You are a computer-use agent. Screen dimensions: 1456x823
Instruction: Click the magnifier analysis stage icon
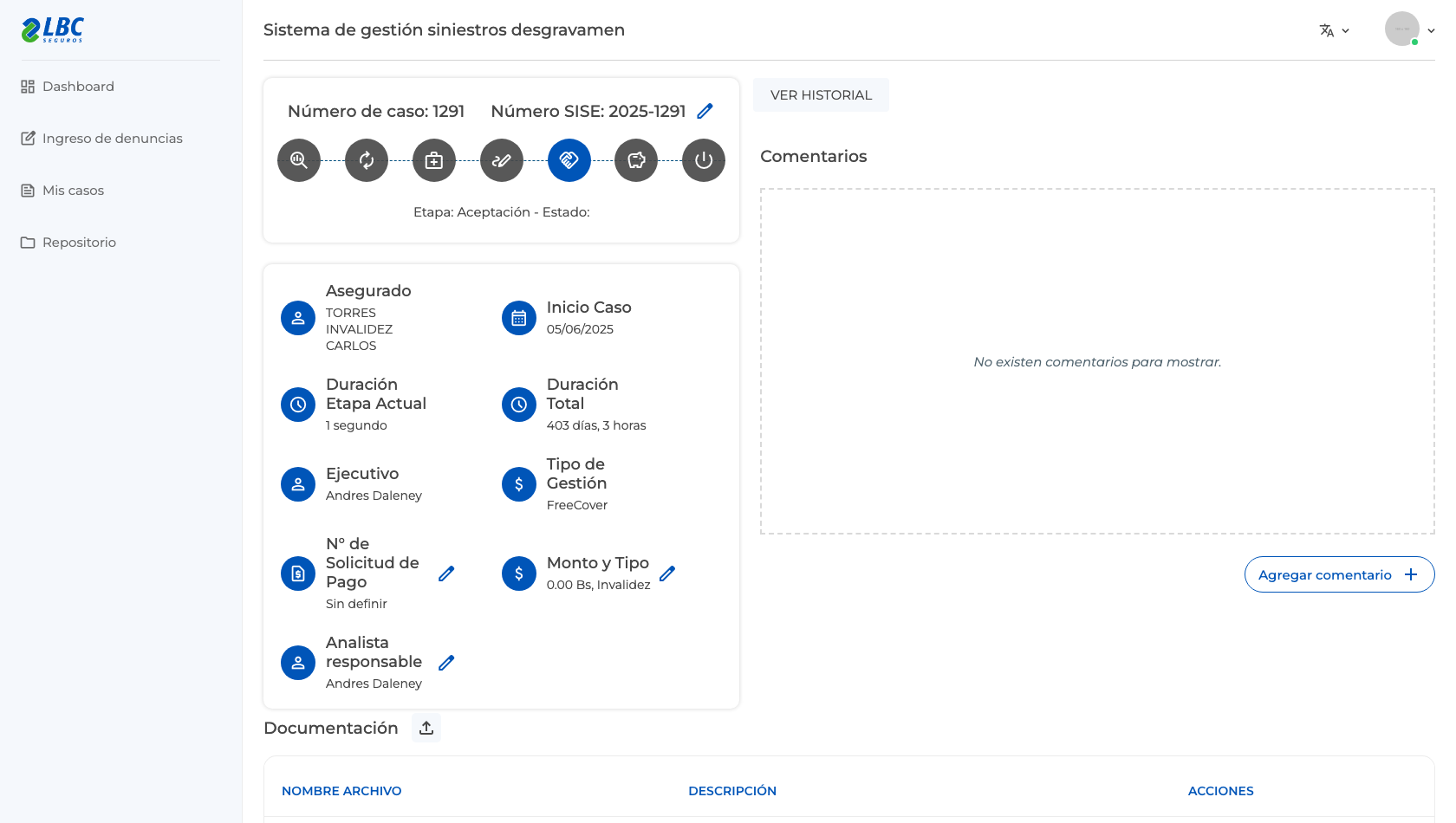[299, 160]
